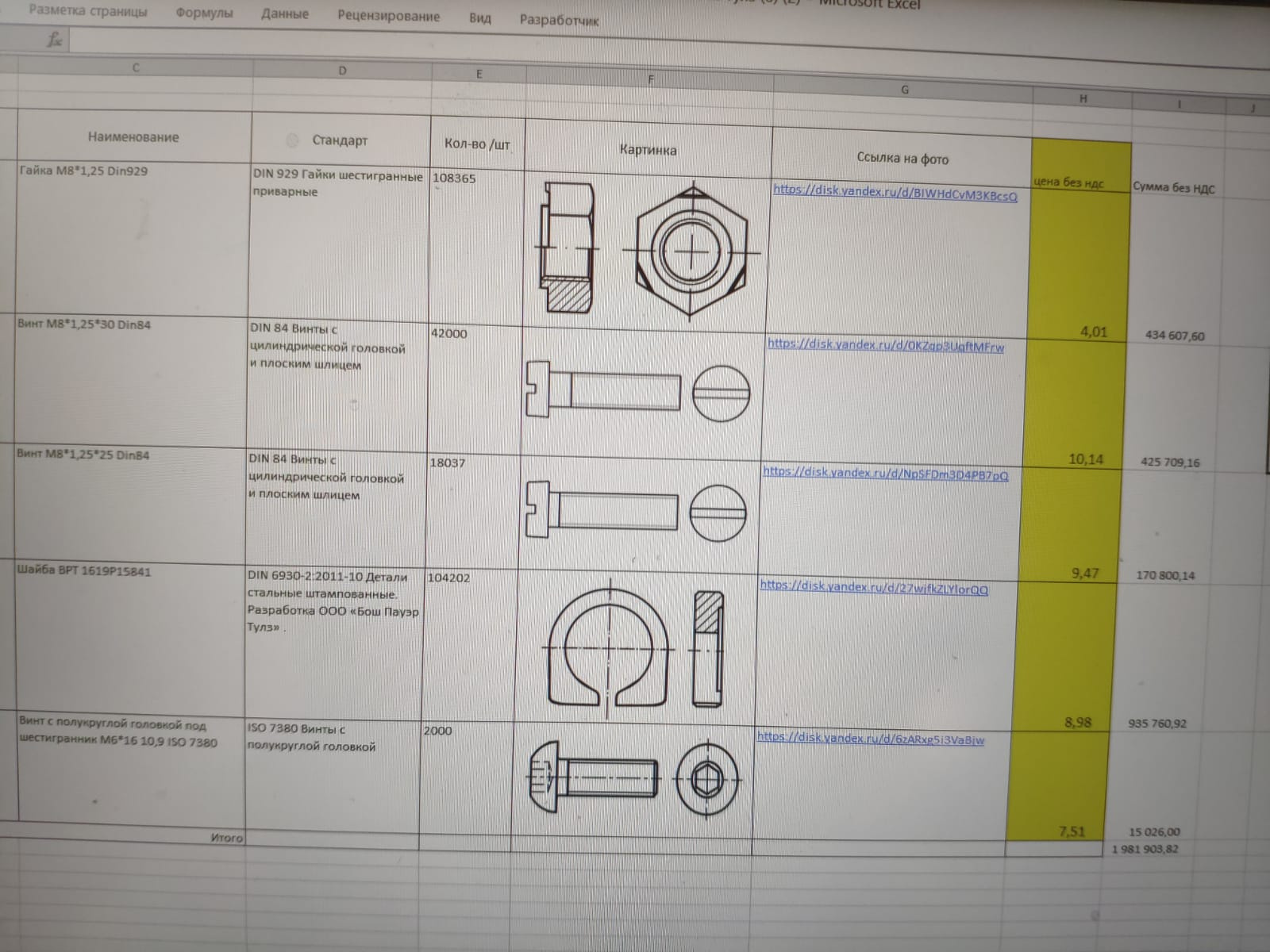The image size is (1270, 952).
Task: Go to the Разработчик ribbon tab
Action: (x=559, y=21)
